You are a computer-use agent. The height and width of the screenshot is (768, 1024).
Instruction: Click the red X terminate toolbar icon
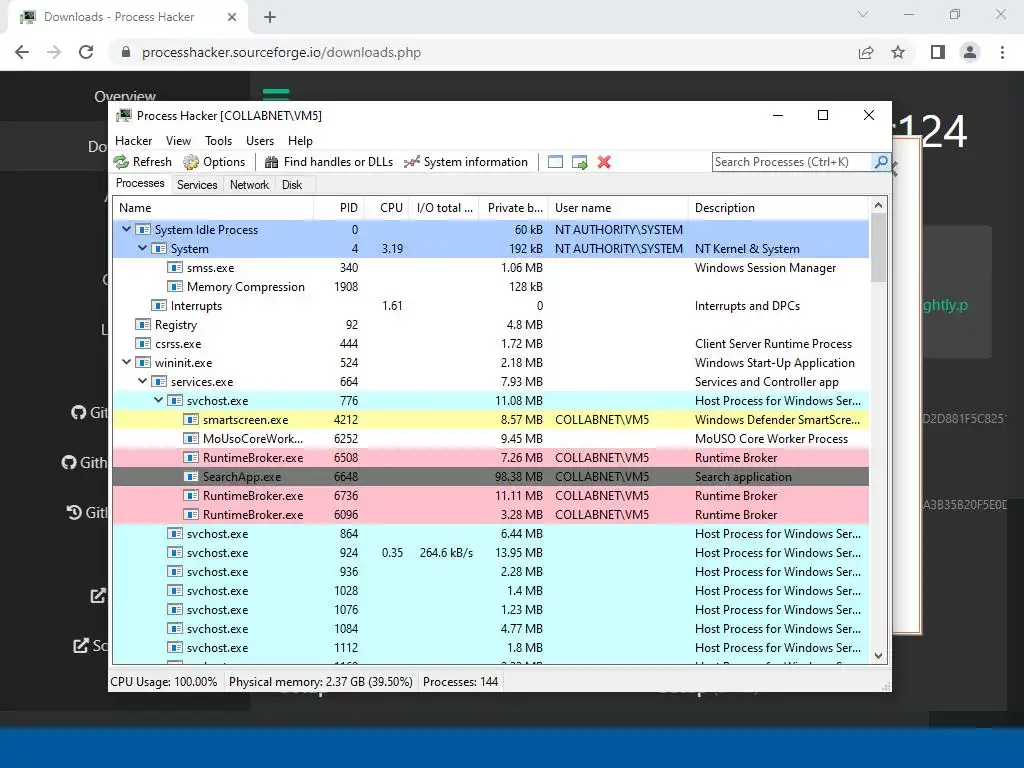tap(604, 162)
